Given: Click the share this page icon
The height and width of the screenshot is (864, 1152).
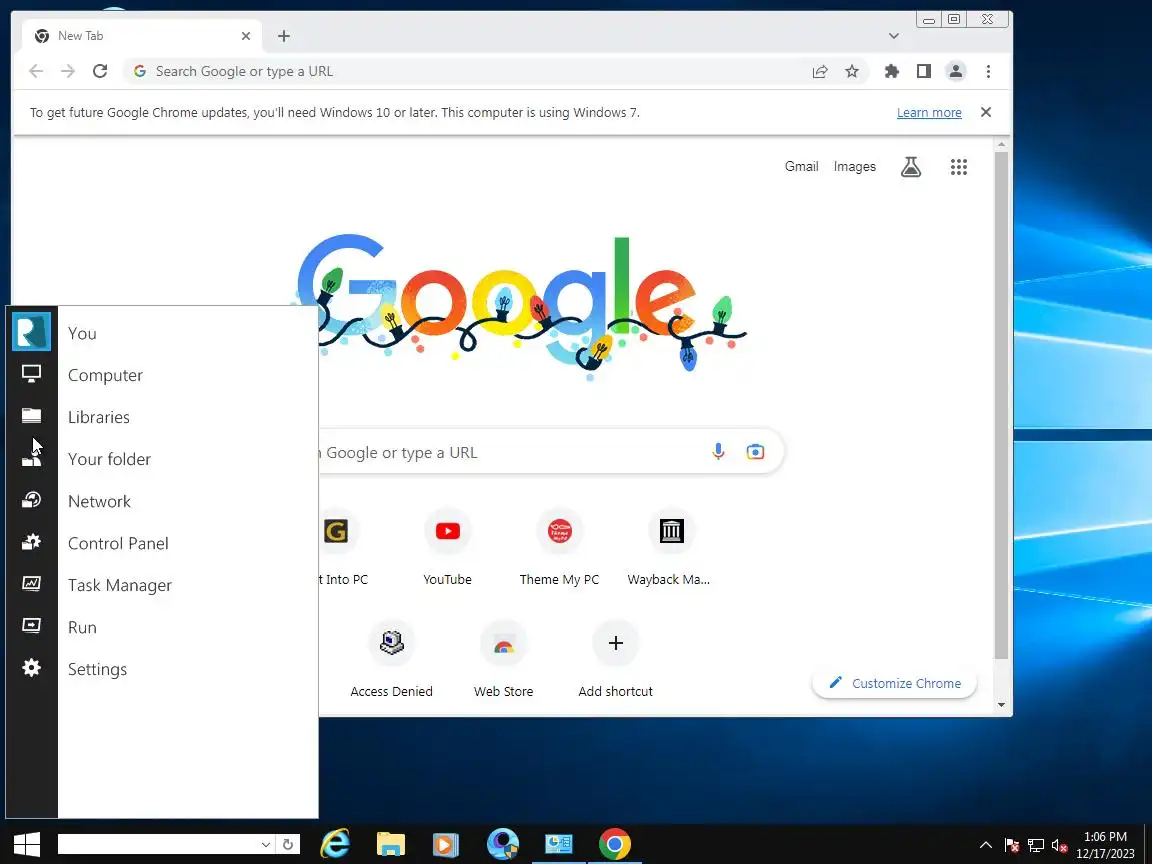Looking at the screenshot, I should [x=820, y=71].
